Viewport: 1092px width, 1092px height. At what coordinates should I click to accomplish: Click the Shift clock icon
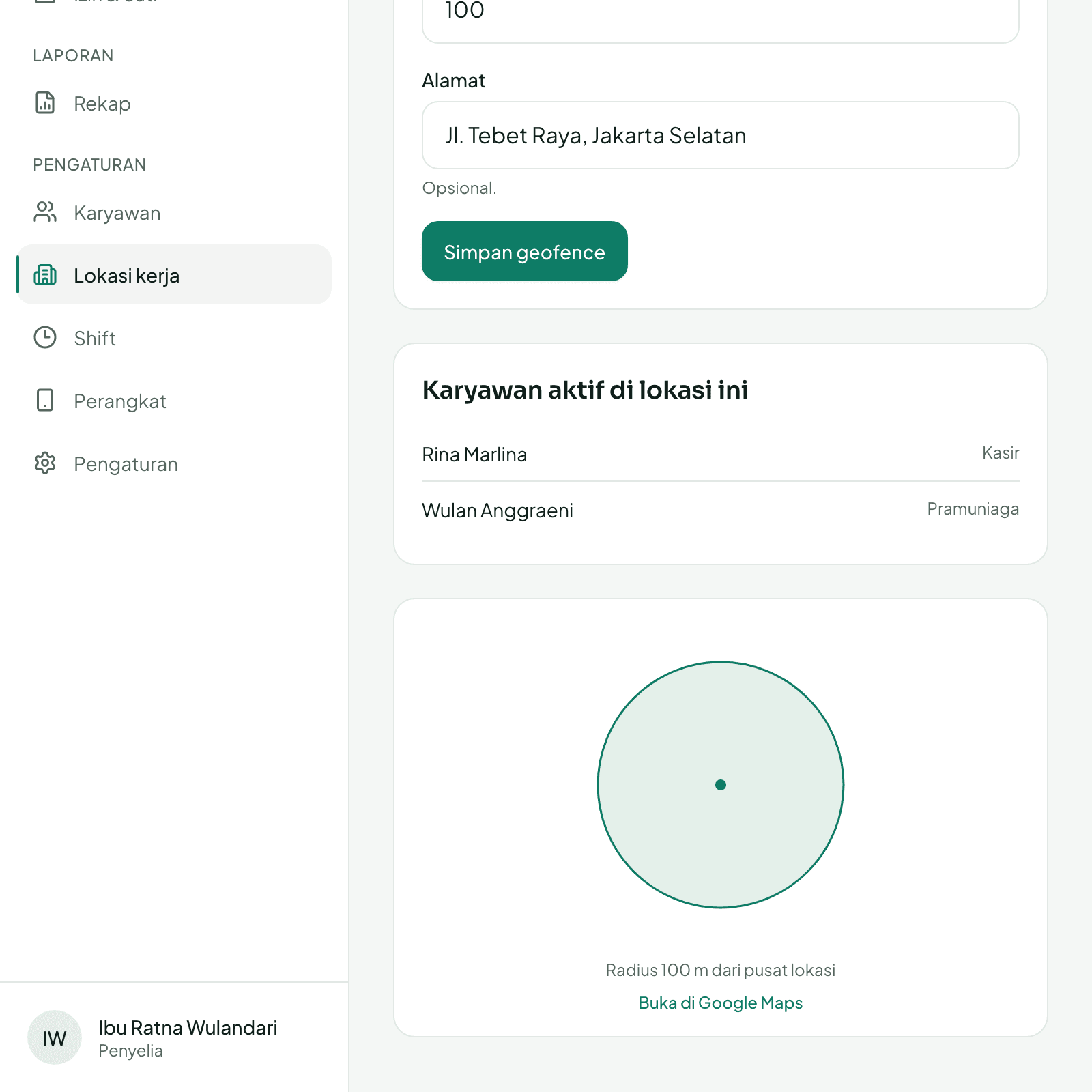pos(45,337)
